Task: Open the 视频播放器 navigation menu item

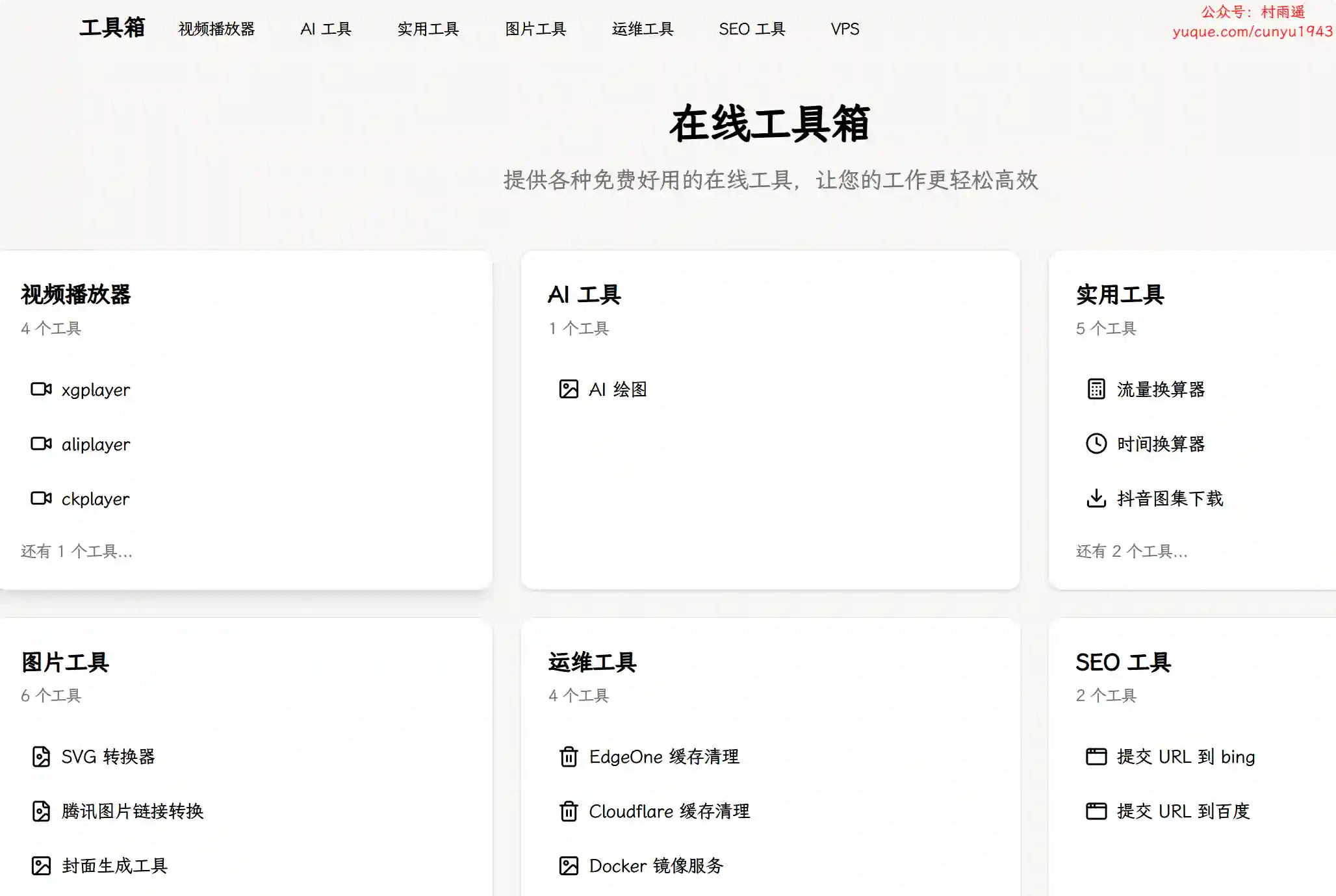Action: 216,29
